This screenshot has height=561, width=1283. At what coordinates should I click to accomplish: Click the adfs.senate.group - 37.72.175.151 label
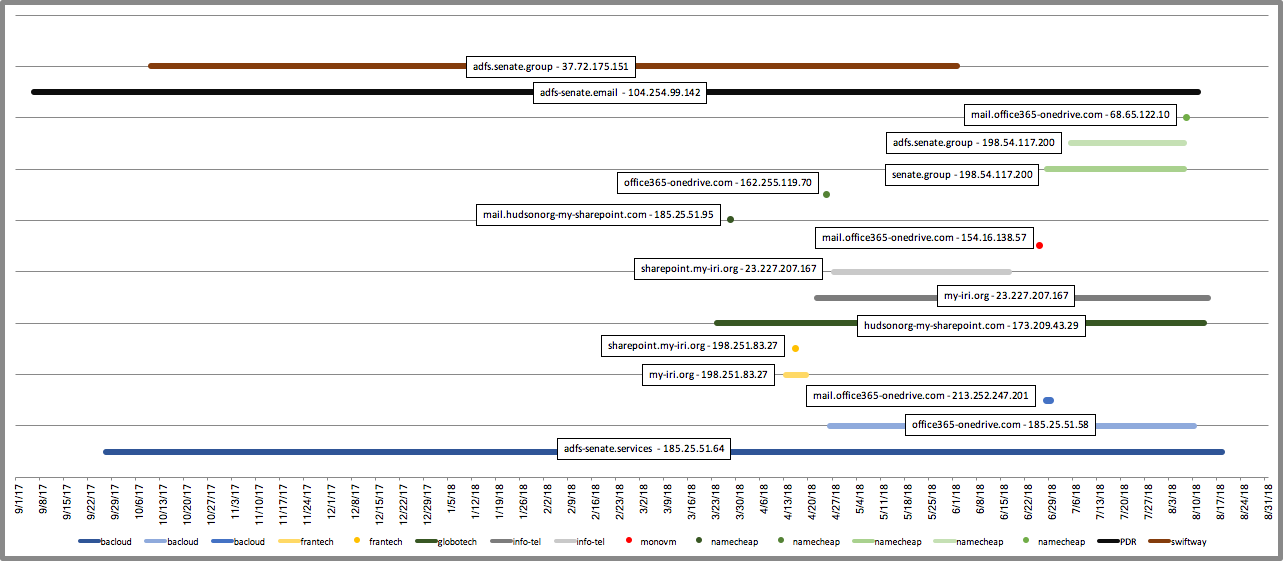551,67
